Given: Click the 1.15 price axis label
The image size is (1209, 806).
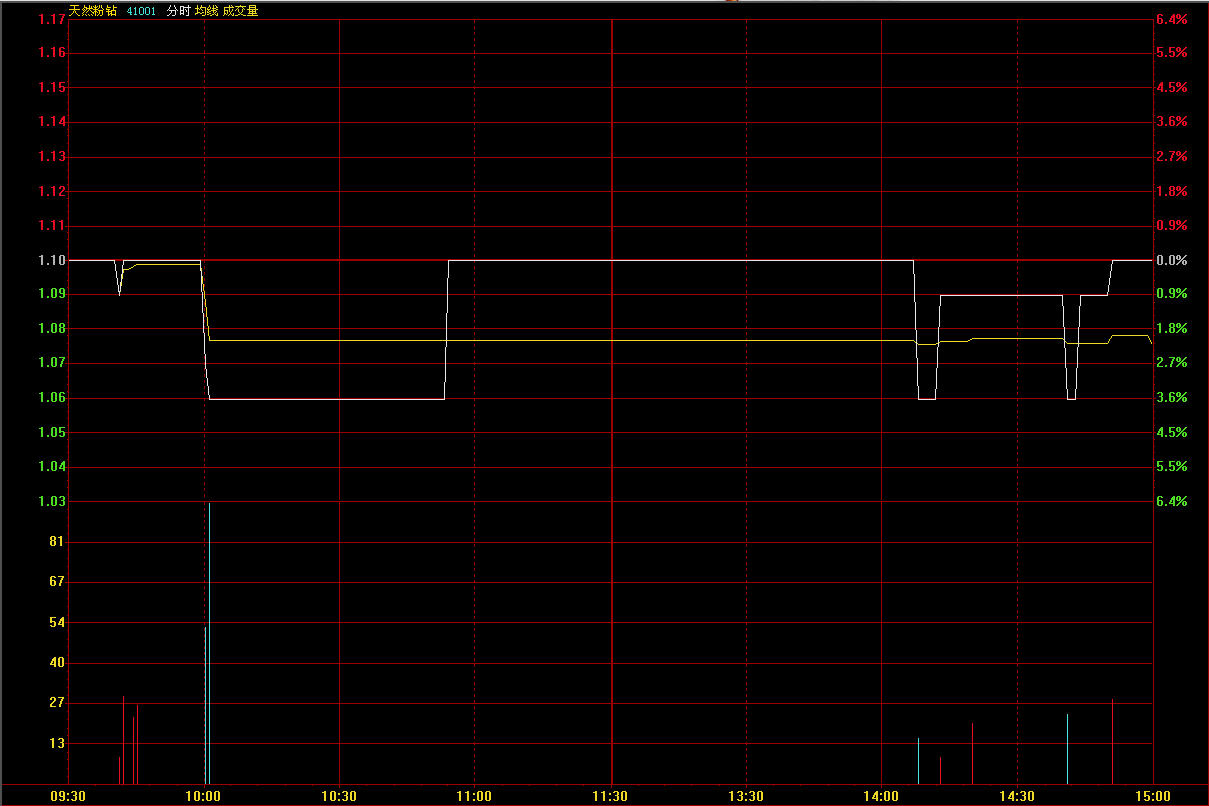Looking at the screenshot, I should (51, 87).
